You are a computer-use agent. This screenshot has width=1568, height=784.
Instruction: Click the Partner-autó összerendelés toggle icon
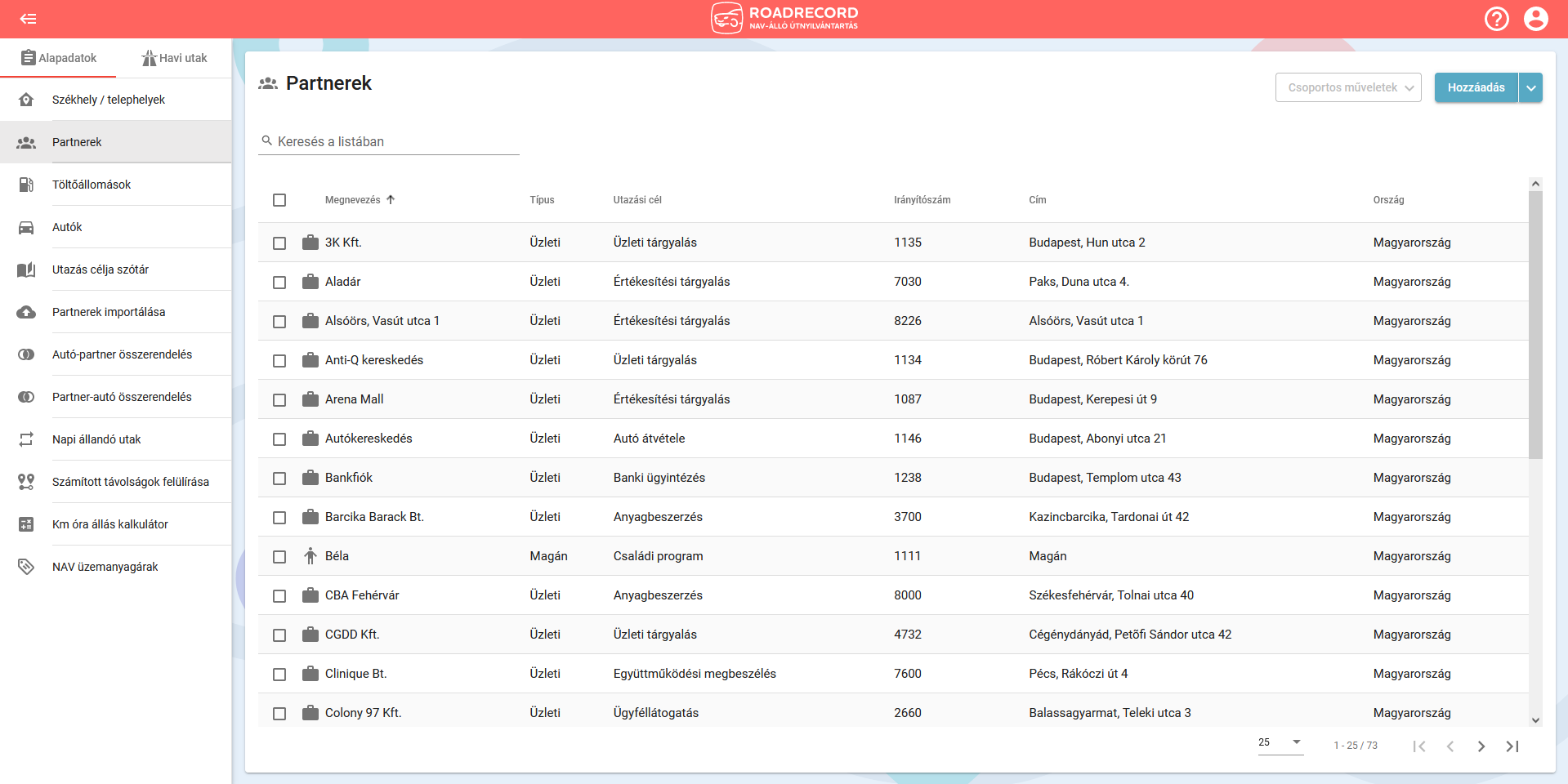26,397
